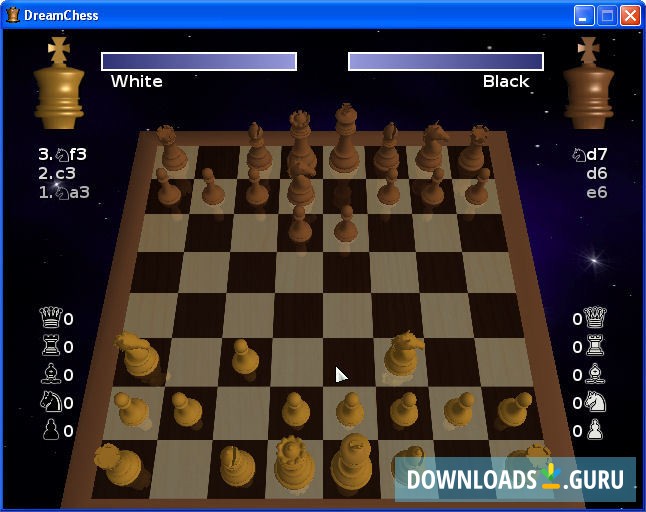Image resolution: width=646 pixels, height=512 pixels.
Task: Click the empty e7 square
Action: [x=346, y=196]
